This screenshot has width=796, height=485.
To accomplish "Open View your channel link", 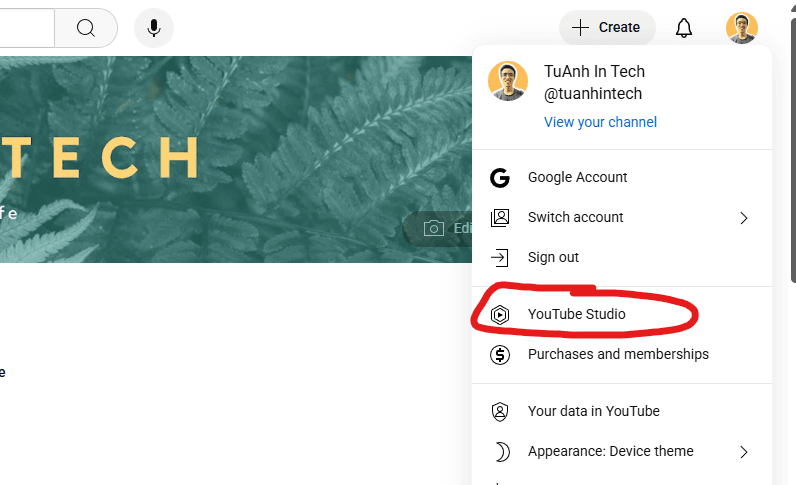I will [600, 122].
